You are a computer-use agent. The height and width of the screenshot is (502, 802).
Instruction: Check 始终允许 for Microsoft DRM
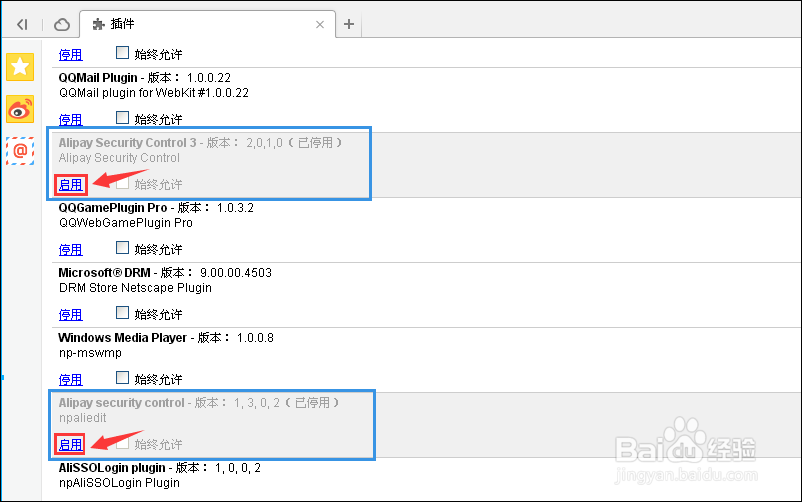pos(122,313)
